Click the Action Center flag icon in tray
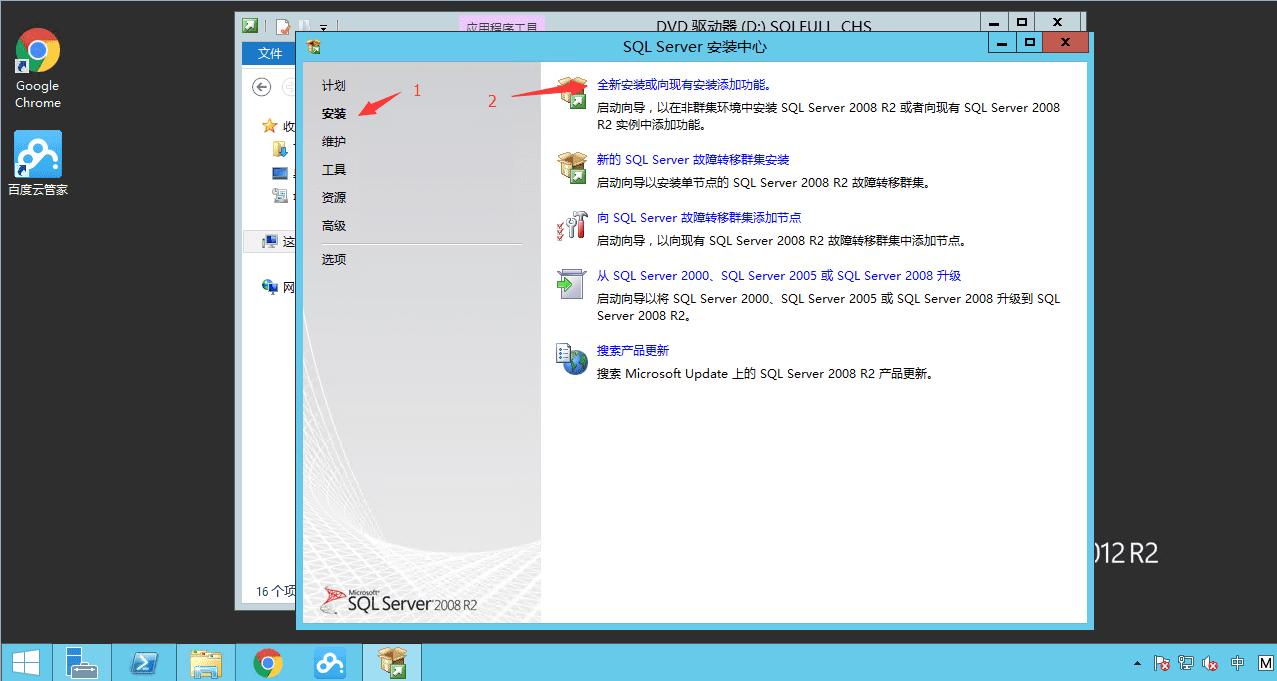The width and height of the screenshot is (1277, 681). [x=1160, y=663]
